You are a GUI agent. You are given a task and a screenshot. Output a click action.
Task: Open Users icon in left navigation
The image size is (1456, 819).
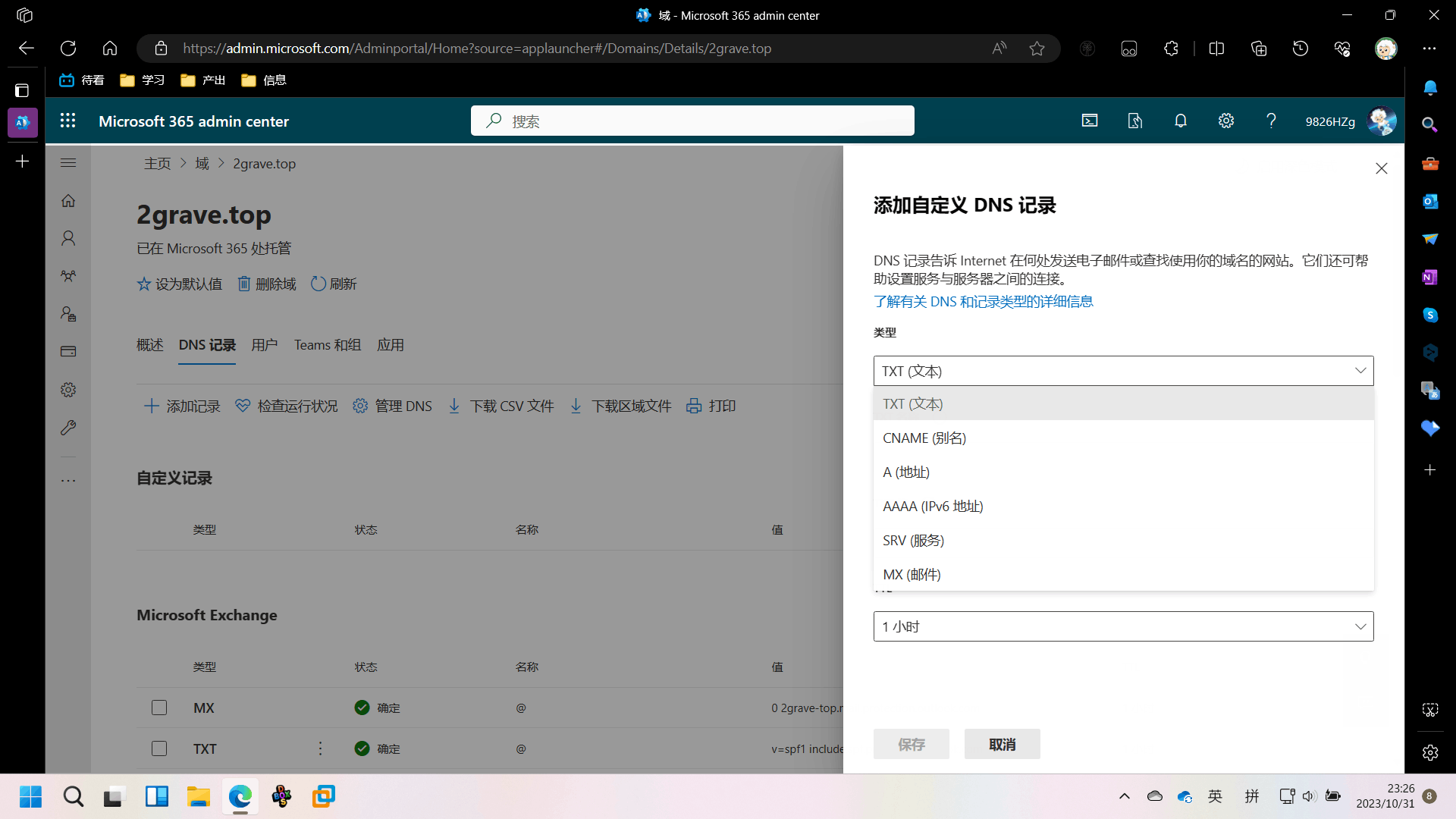pos(68,238)
